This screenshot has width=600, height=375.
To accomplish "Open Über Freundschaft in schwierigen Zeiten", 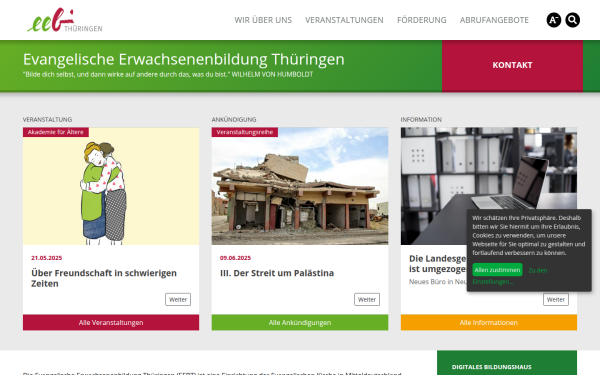I will 104,278.
